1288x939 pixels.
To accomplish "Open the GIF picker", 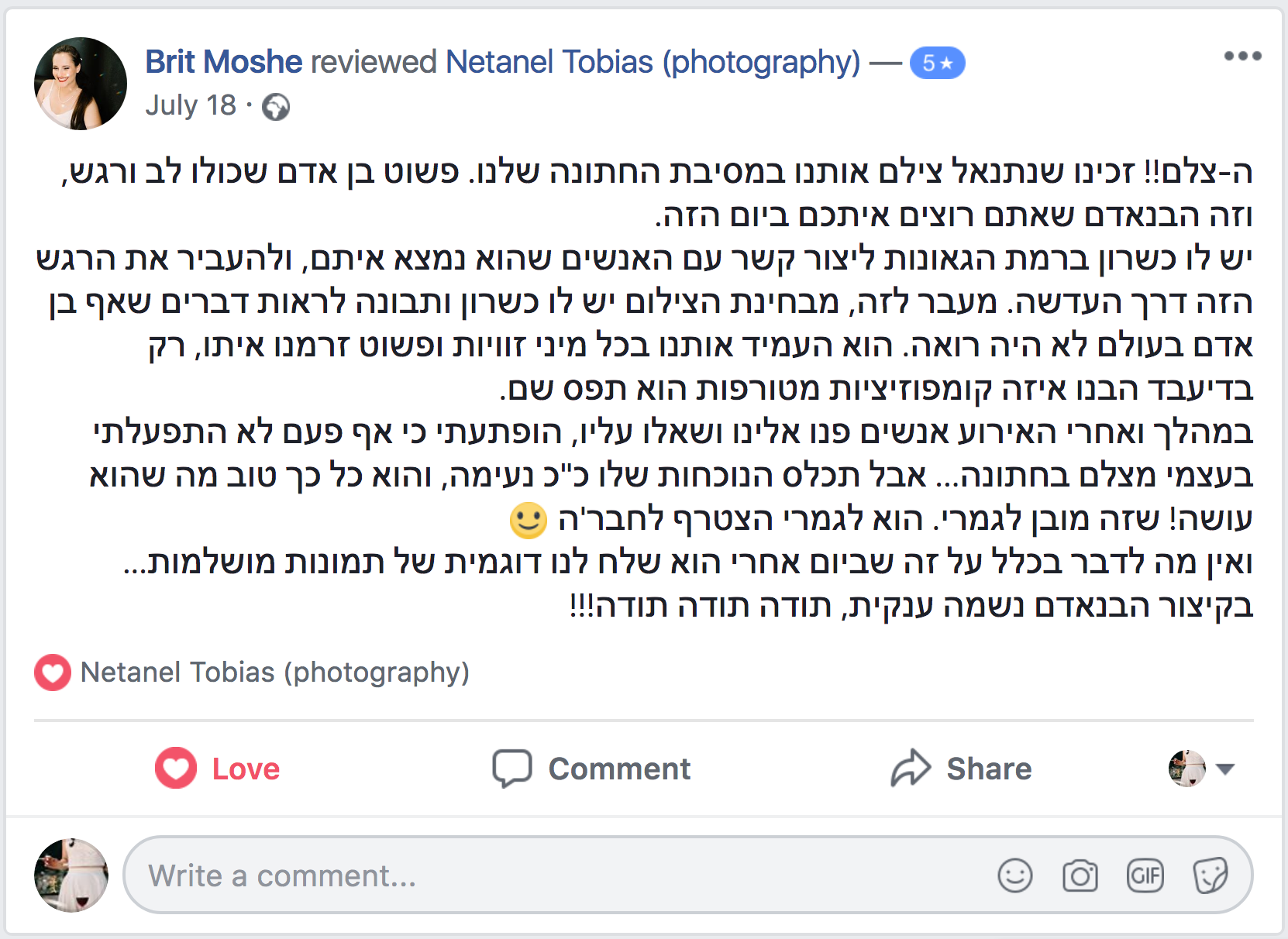I will [1145, 876].
